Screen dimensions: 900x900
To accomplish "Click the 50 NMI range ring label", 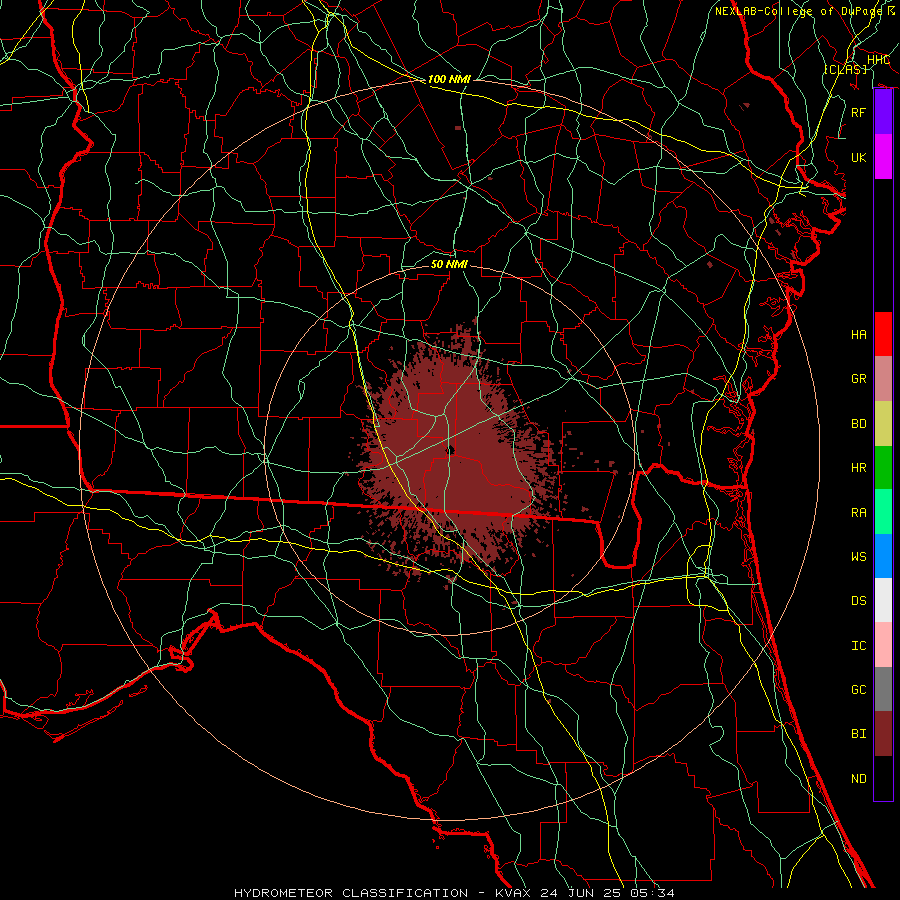I will point(449,264).
